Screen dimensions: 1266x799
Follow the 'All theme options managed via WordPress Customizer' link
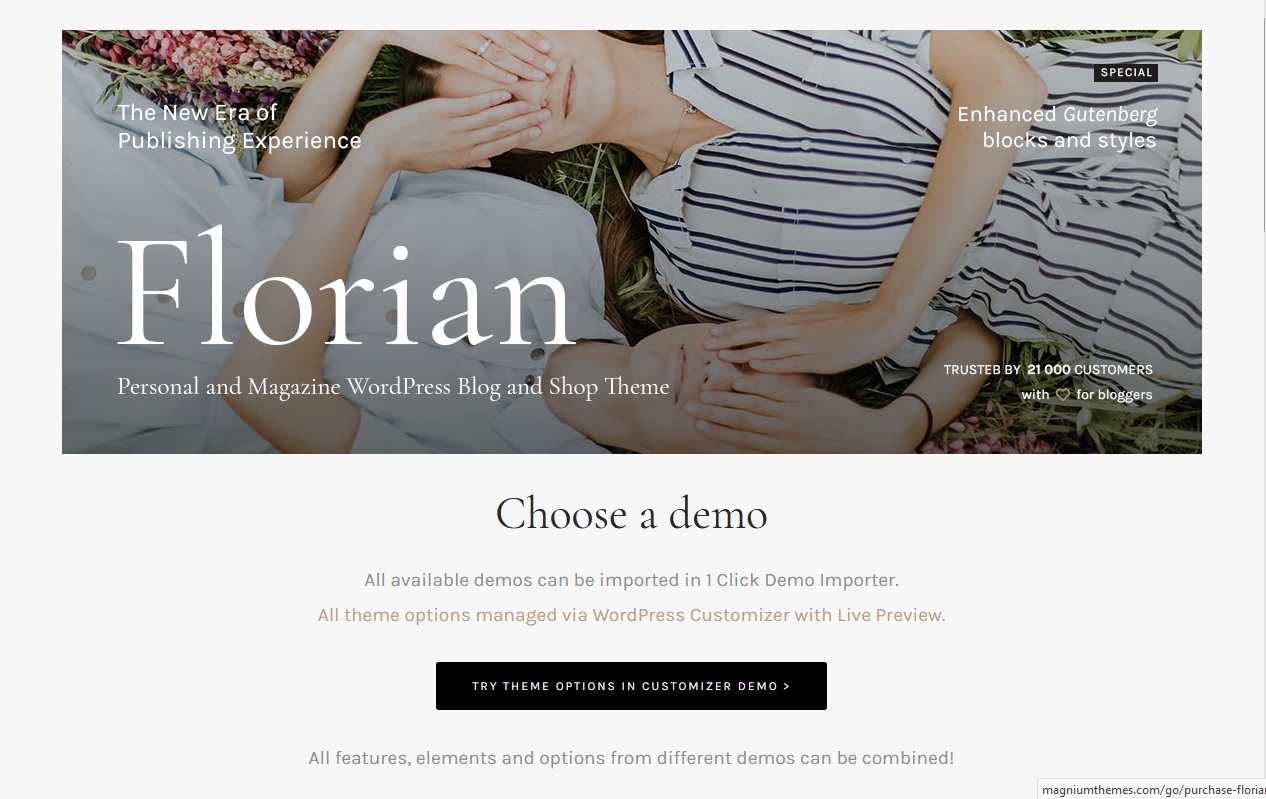631,615
